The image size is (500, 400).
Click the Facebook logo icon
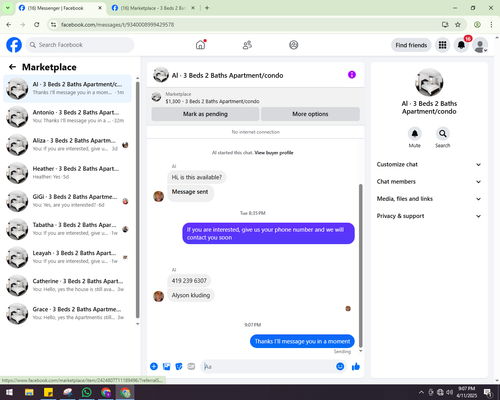14,45
